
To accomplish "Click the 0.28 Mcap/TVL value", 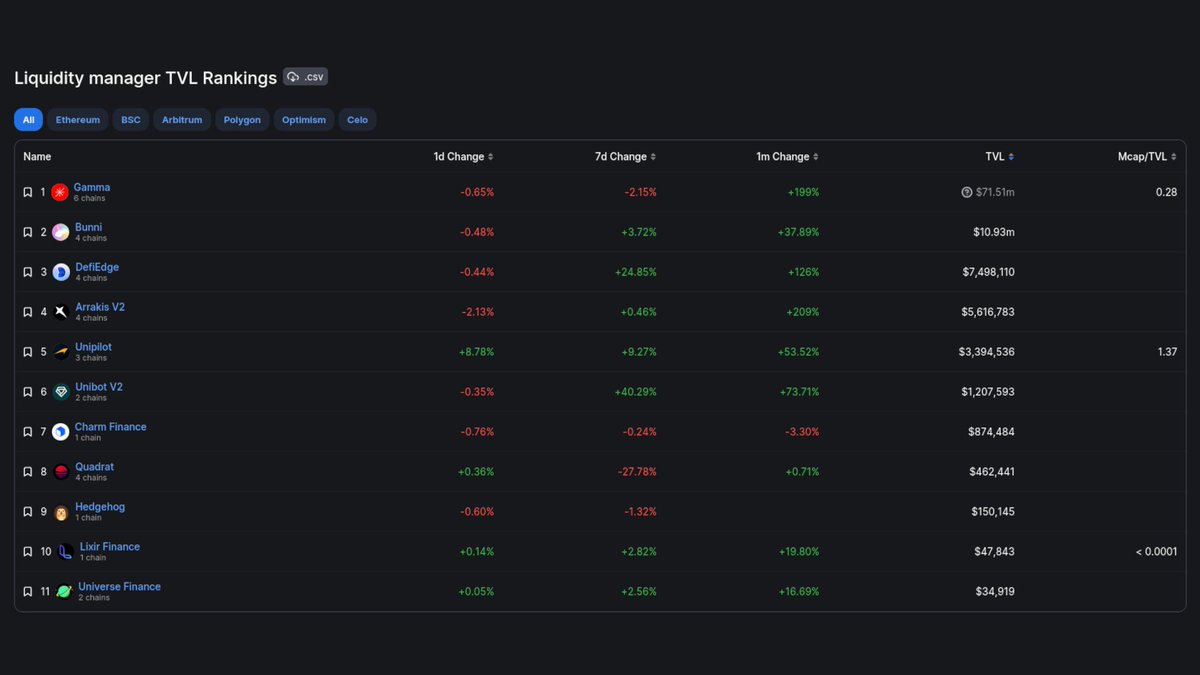I will pos(1167,192).
